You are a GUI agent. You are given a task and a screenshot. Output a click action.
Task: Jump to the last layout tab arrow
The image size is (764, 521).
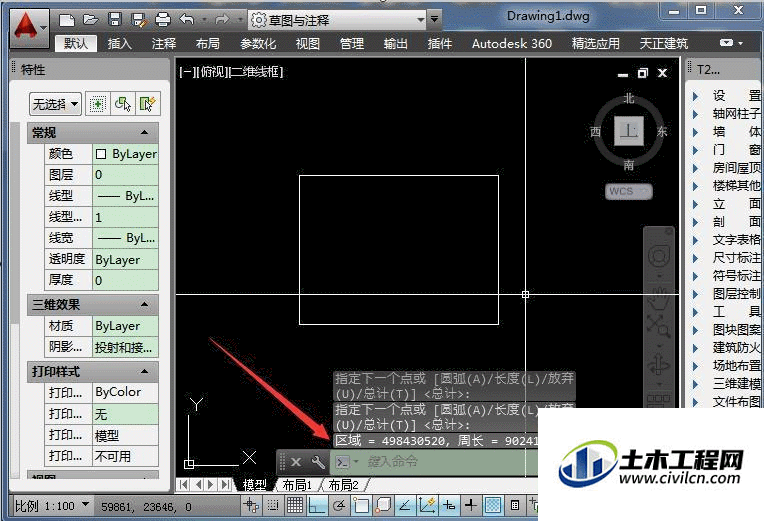(226, 484)
